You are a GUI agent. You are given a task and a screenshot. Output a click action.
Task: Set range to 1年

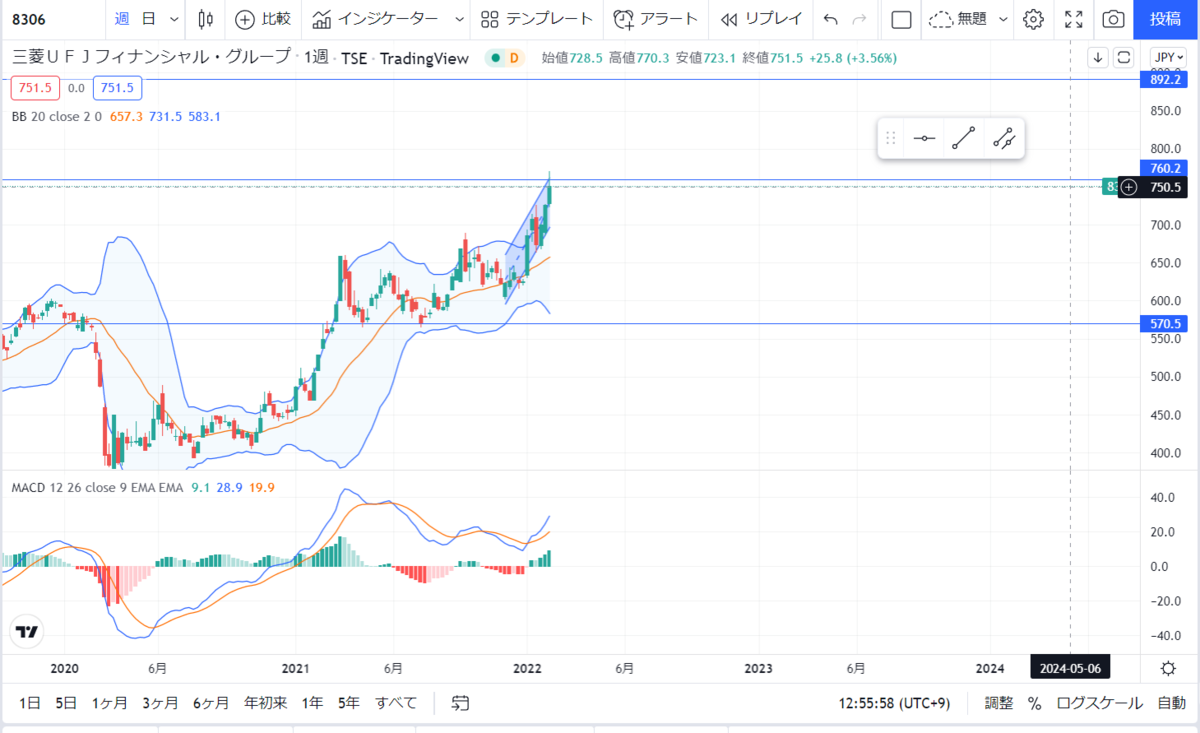pyautogui.click(x=312, y=703)
